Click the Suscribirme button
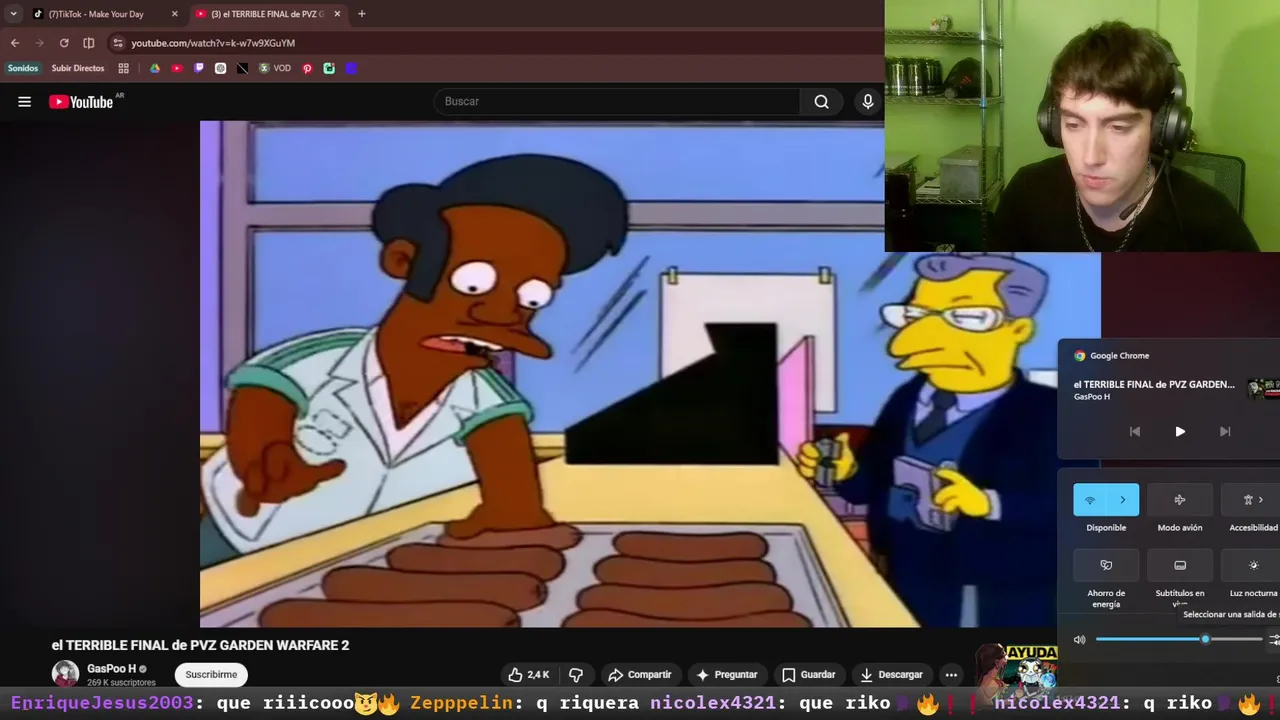 [211, 675]
